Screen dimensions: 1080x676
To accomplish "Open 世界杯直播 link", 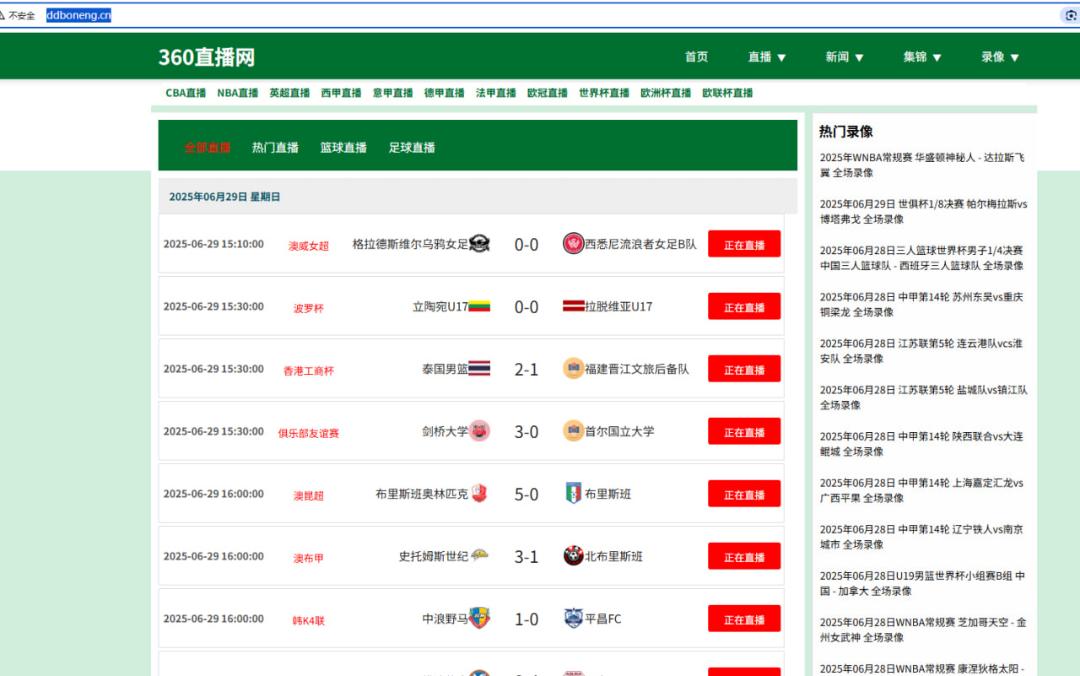I will pyautogui.click(x=604, y=93).
